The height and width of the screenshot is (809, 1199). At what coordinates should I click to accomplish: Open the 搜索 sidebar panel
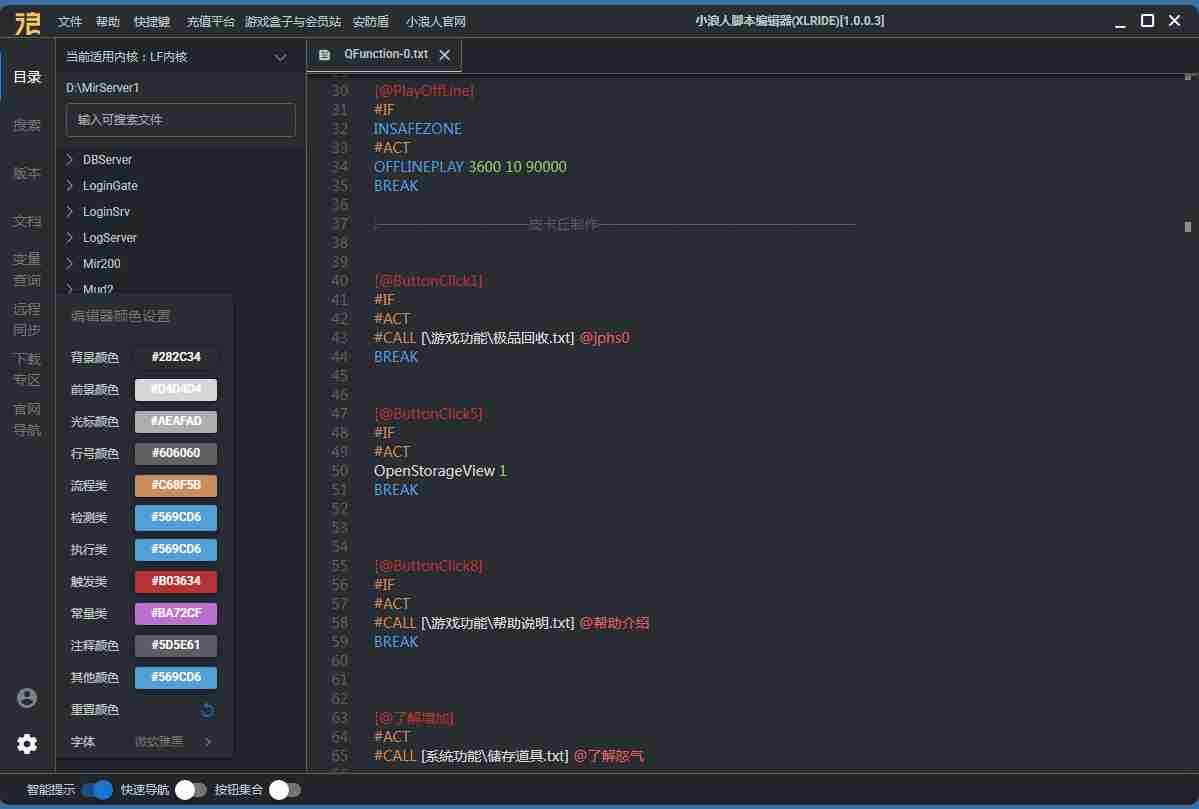(27, 125)
